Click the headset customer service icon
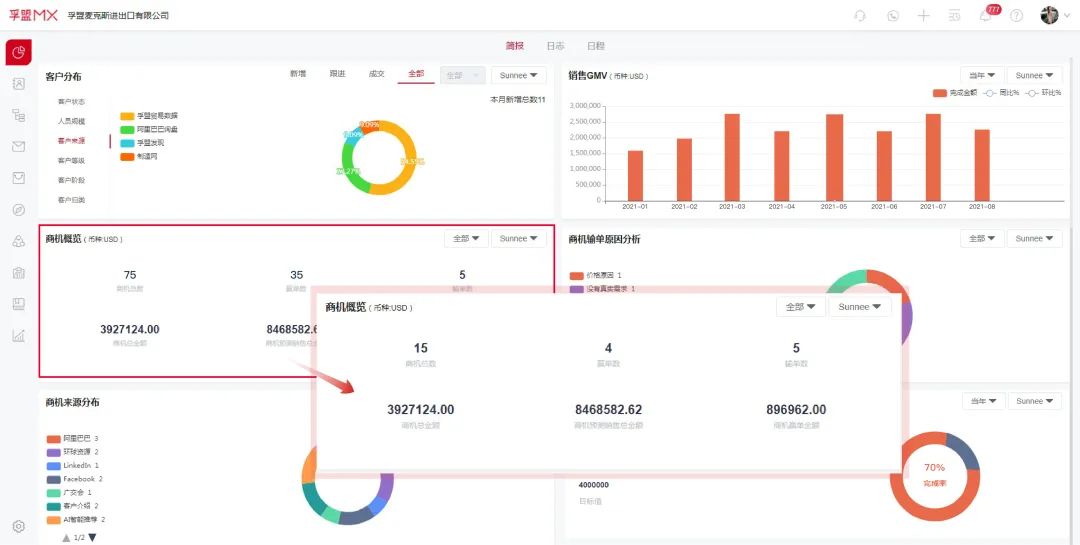1080x545 pixels. pos(860,16)
